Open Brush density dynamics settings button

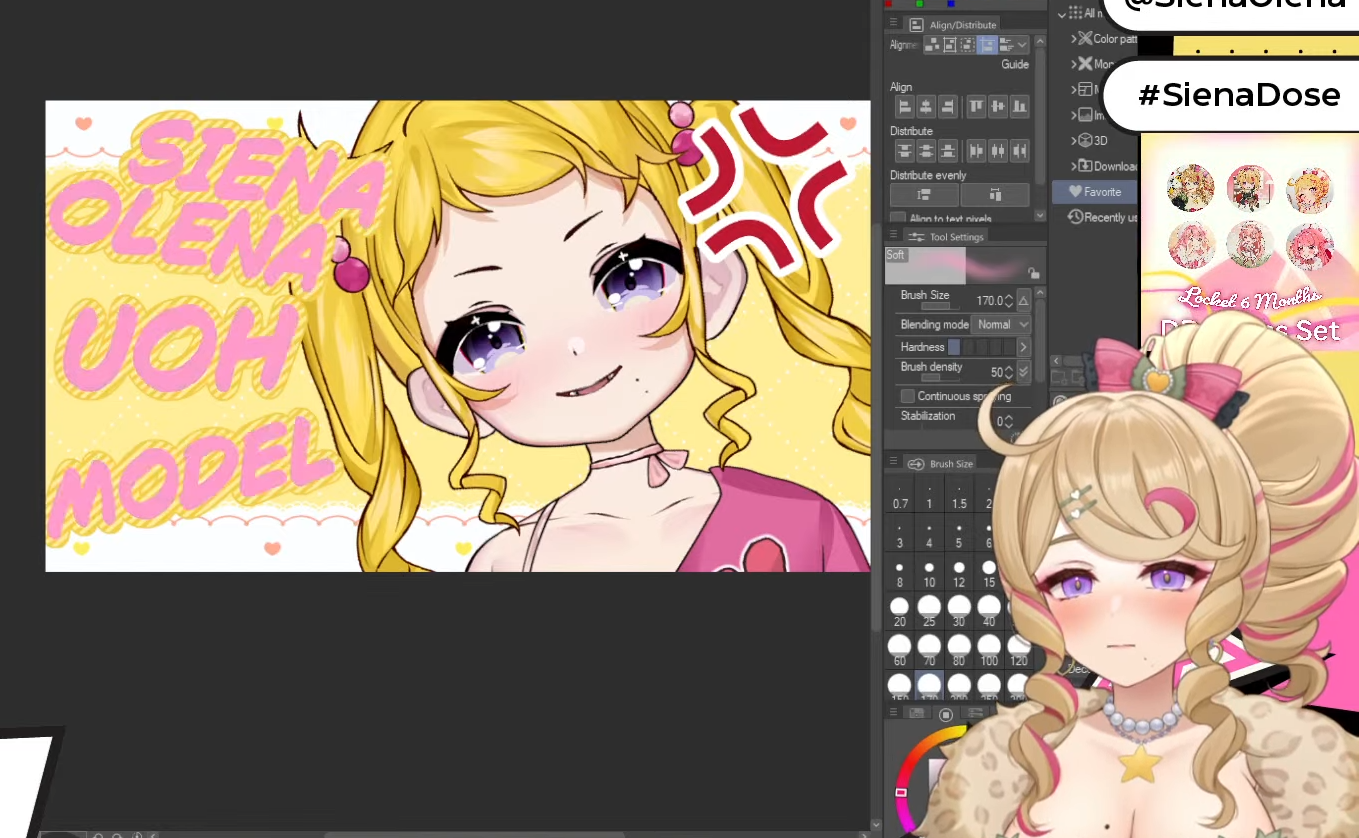(1023, 372)
